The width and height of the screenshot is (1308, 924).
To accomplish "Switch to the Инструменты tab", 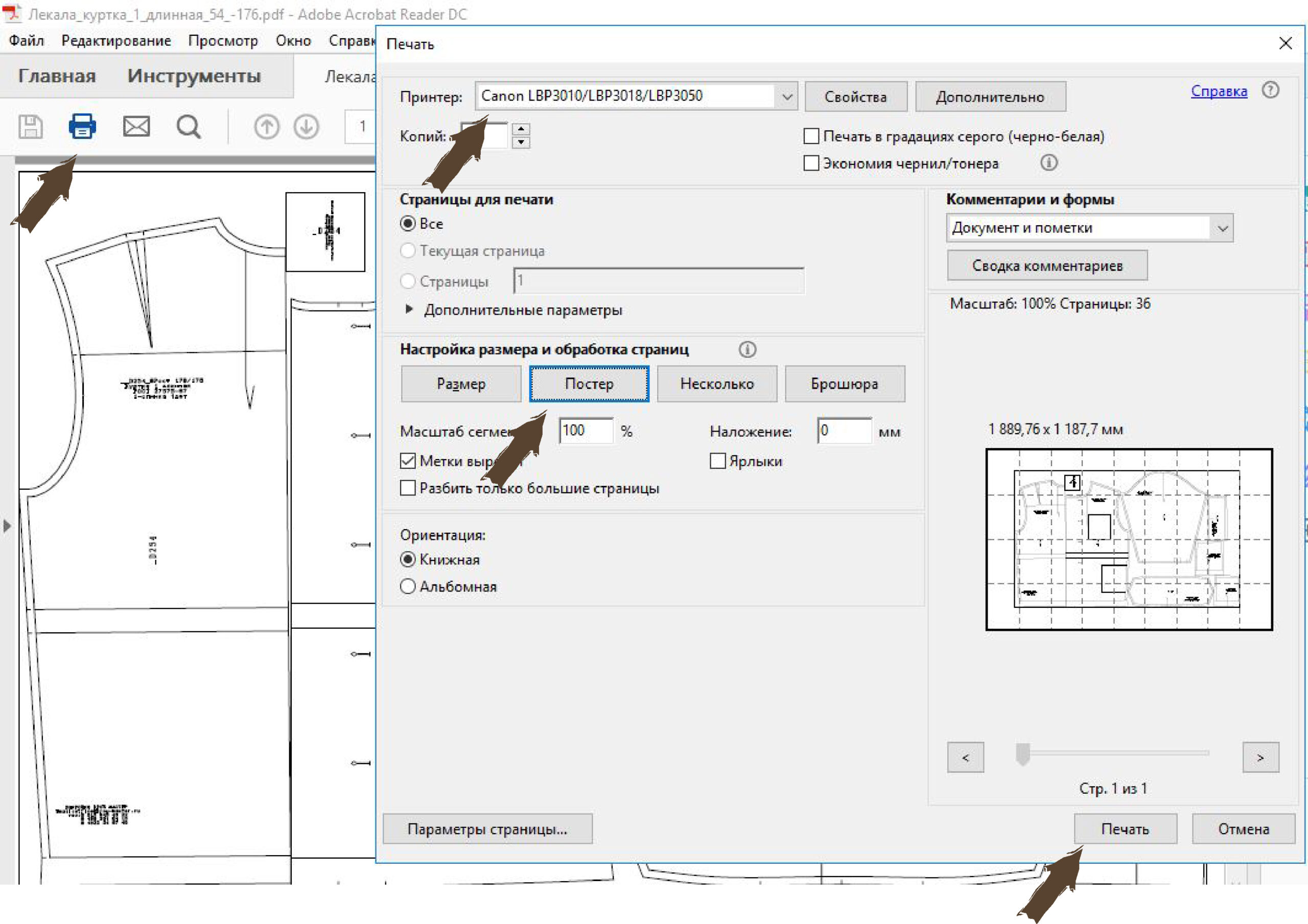I will click(x=194, y=76).
